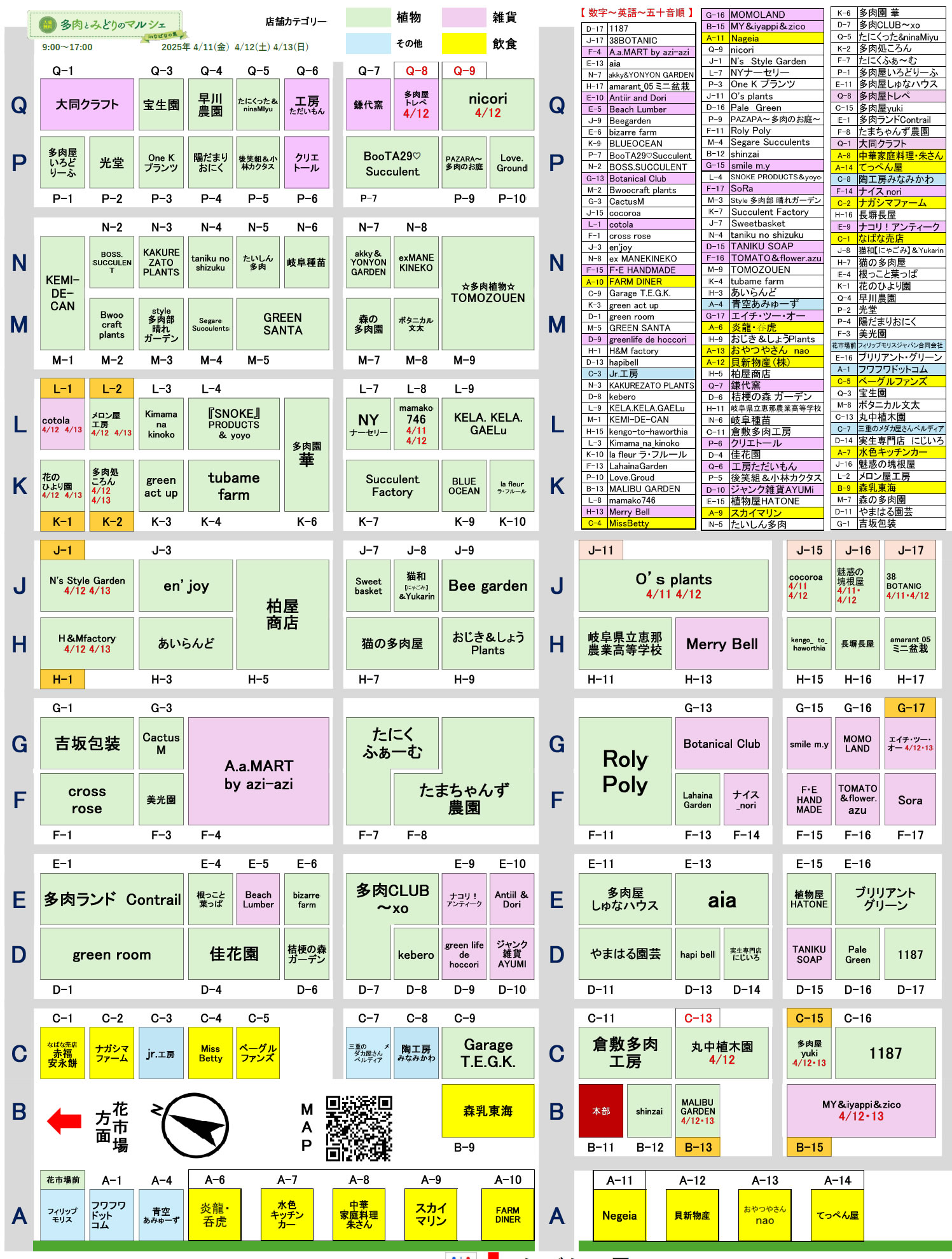Viewport: 952px width, 1259px height.
Task: Select the KEMI-DE-CAN booth on the map
Action: (x=62, y=293)
